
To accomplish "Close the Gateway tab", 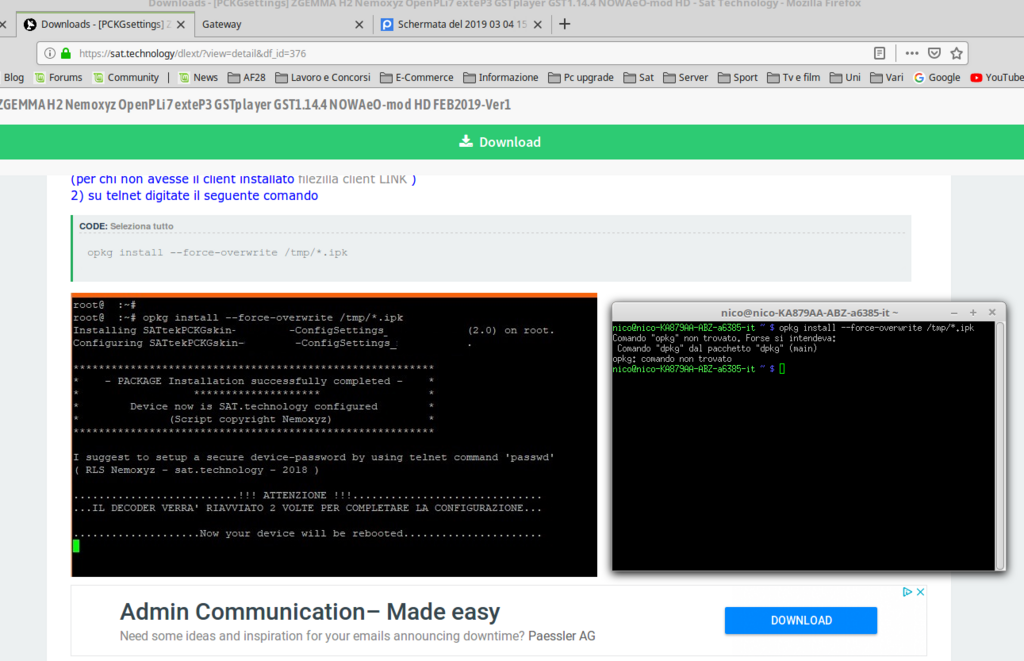I will [x=359, y=24].
